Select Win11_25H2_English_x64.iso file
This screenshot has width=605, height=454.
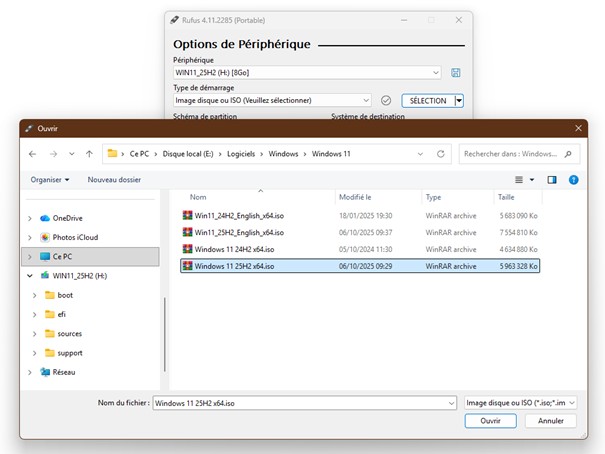(360, 233)
